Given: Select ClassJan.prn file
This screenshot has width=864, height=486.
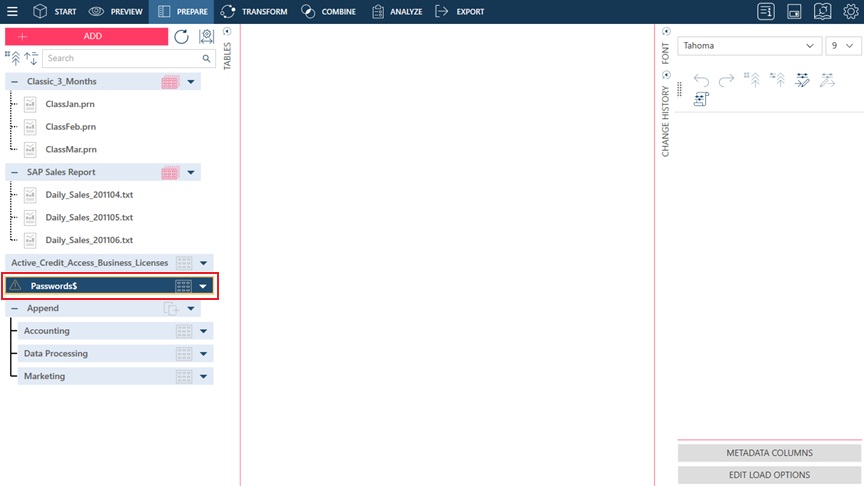Looking at the screenshot, I should 70,104.
